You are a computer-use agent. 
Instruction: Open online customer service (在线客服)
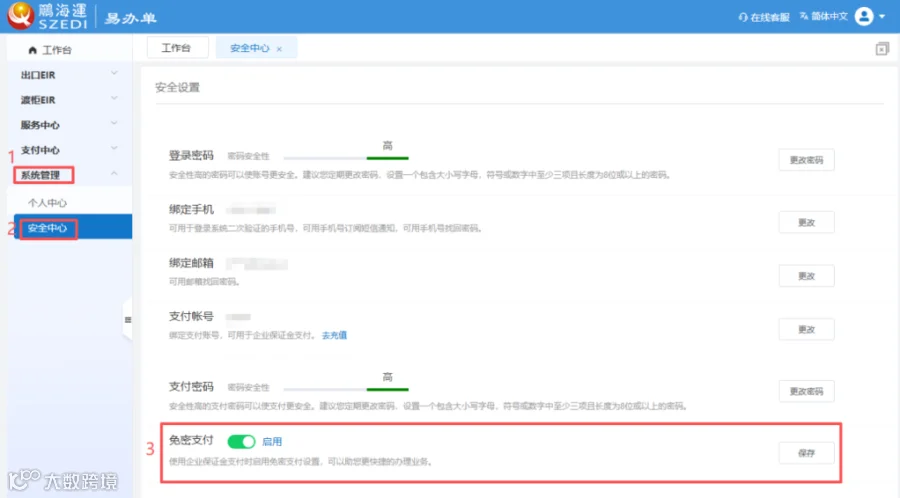pyautogui.click(x=764, y=17)
